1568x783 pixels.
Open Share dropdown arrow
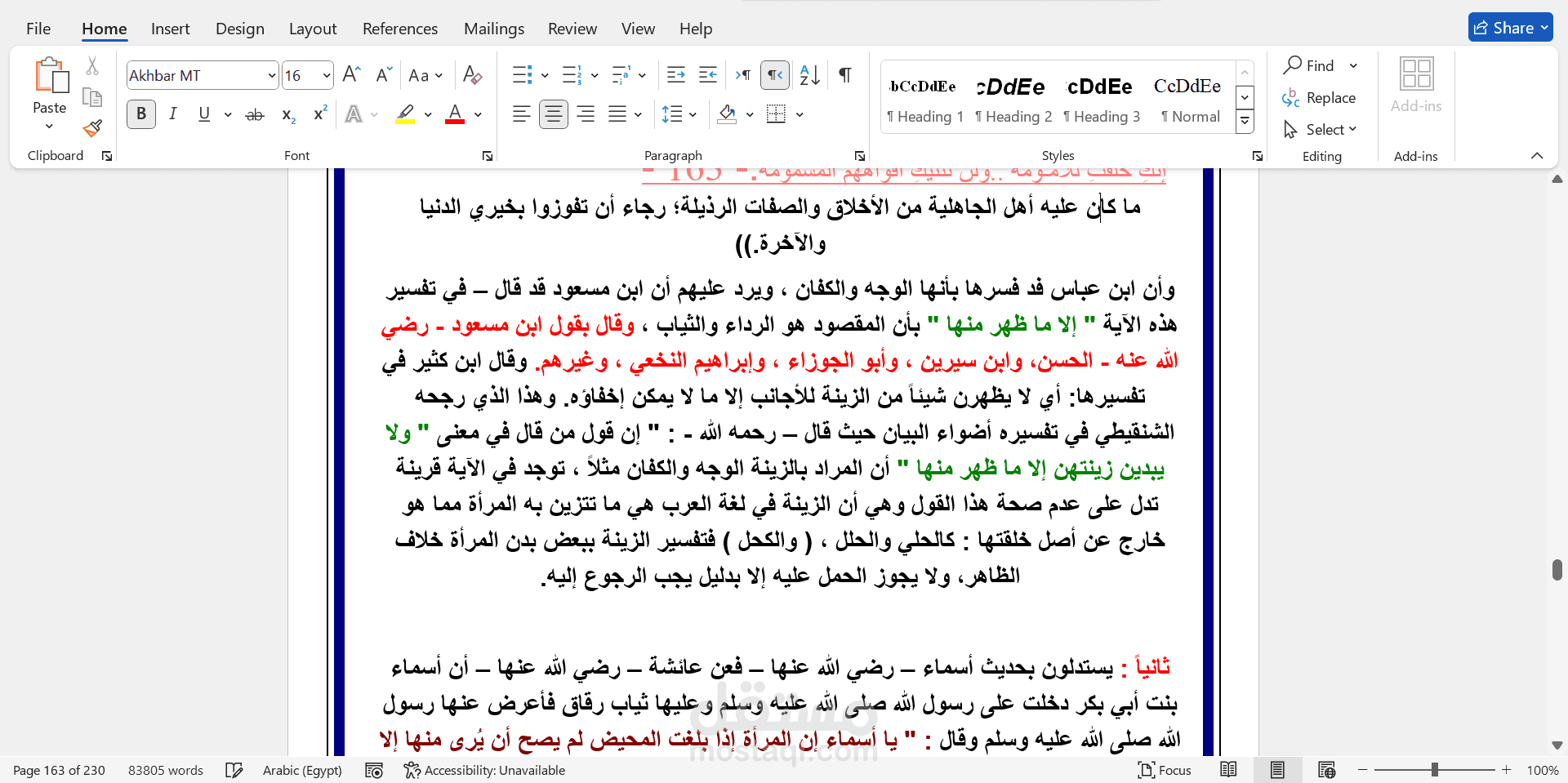pos(1544,28)
